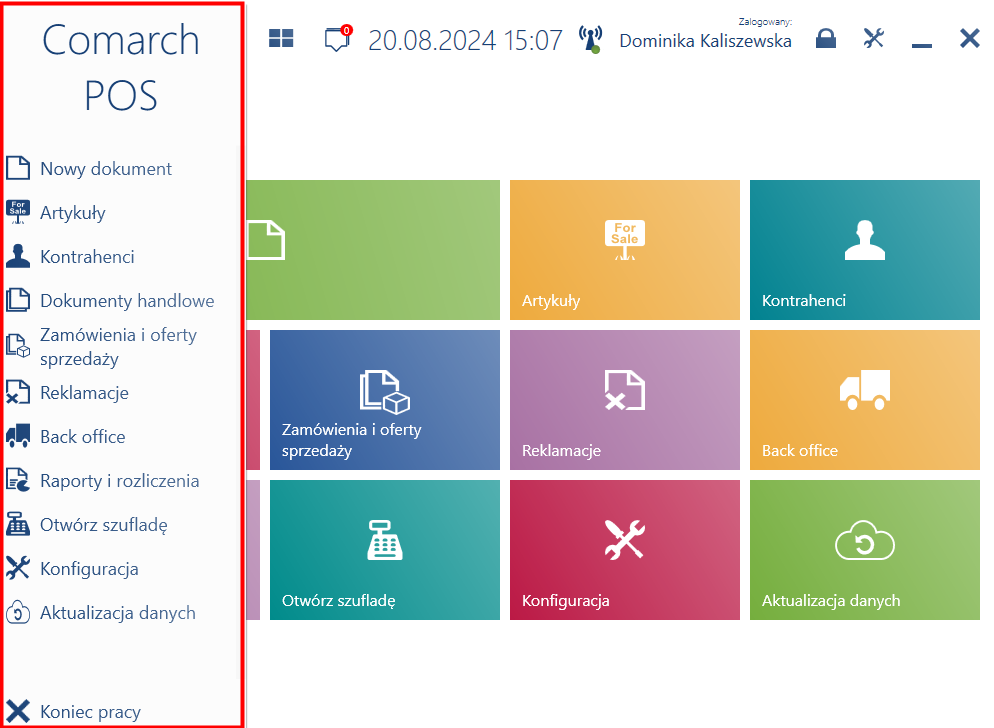Screen dimensions: 994x728
Task: Select Zamówienia i oferty sprzedaży menu text
Action: tap(119, 346)
